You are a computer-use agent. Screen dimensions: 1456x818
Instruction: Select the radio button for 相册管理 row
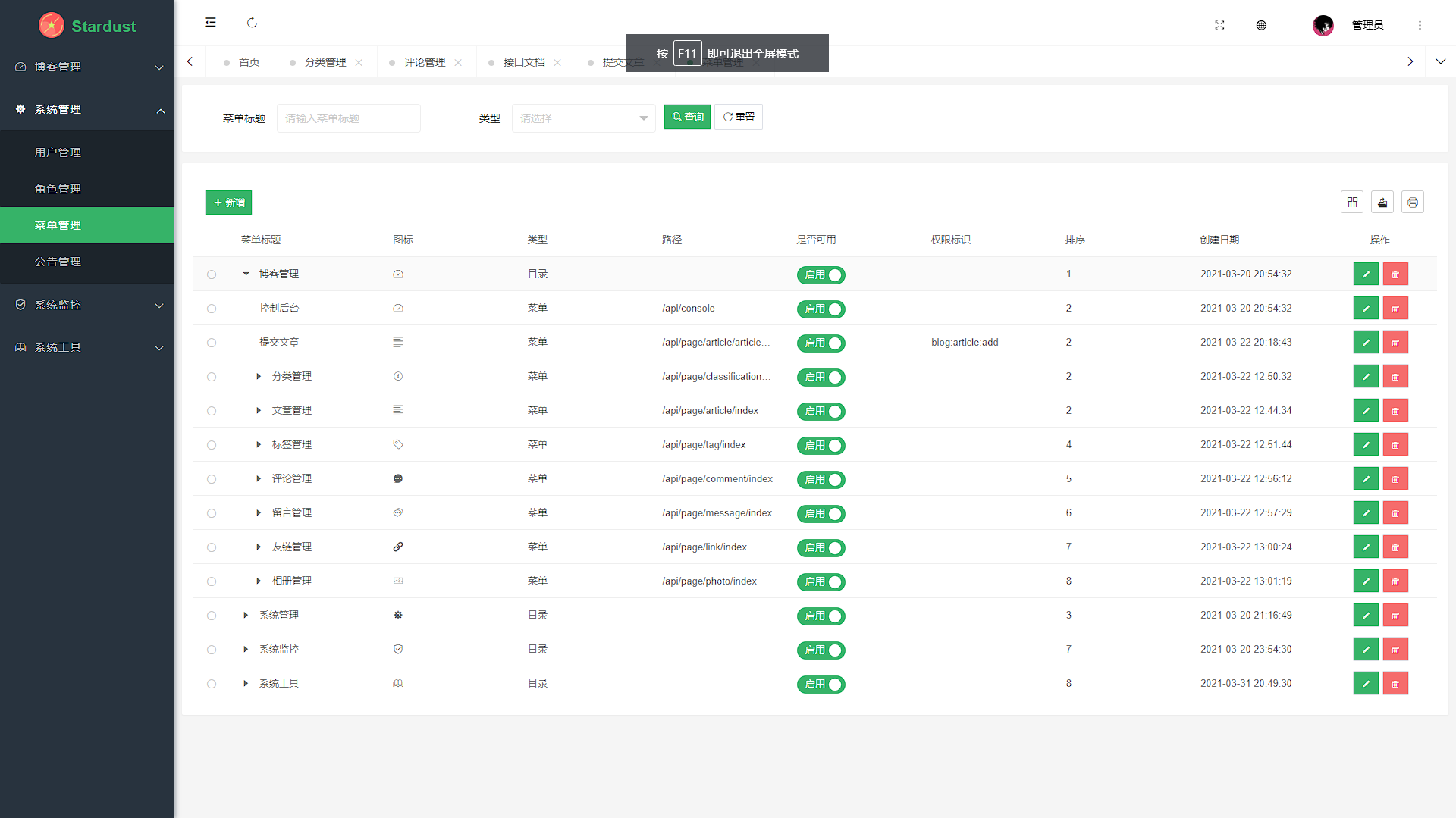pyautogui.click(x=212, y=581)
